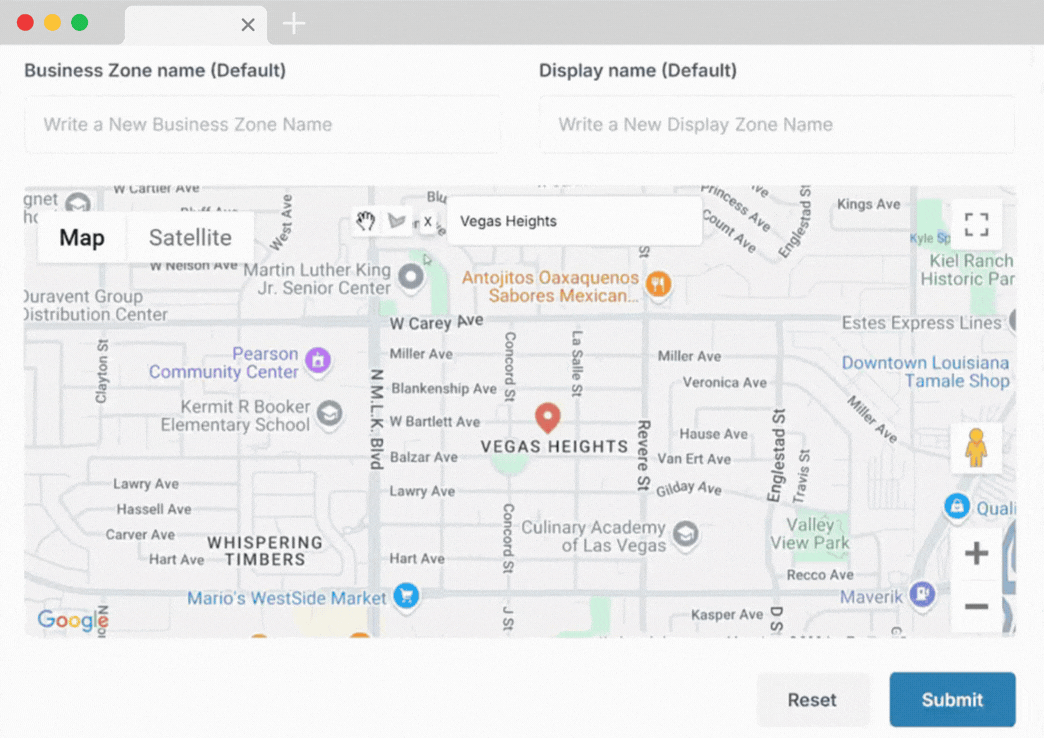Image resolution: width=1044 pixels, height=738 pixels.
Task: Click Pearson Community Center purple marker
Action: [318, 361]
